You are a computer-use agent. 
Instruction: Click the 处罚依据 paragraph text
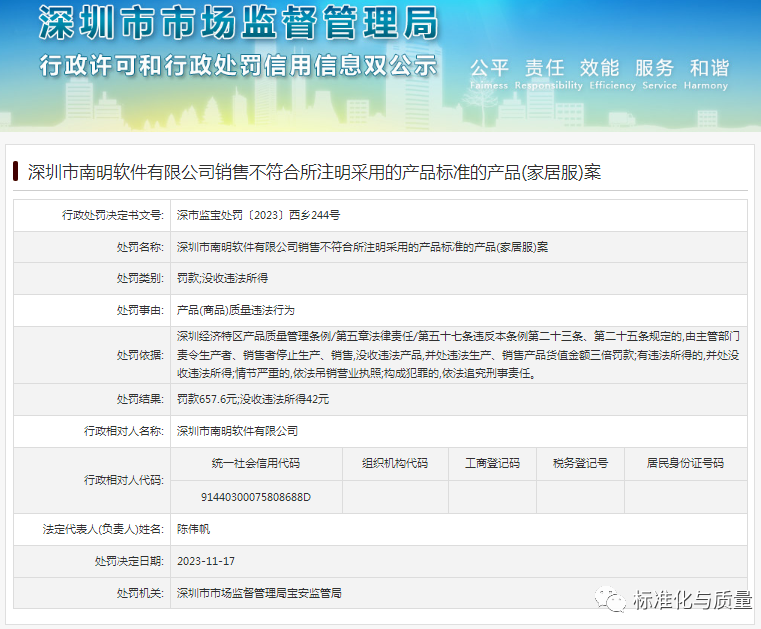tap(458, 355)
